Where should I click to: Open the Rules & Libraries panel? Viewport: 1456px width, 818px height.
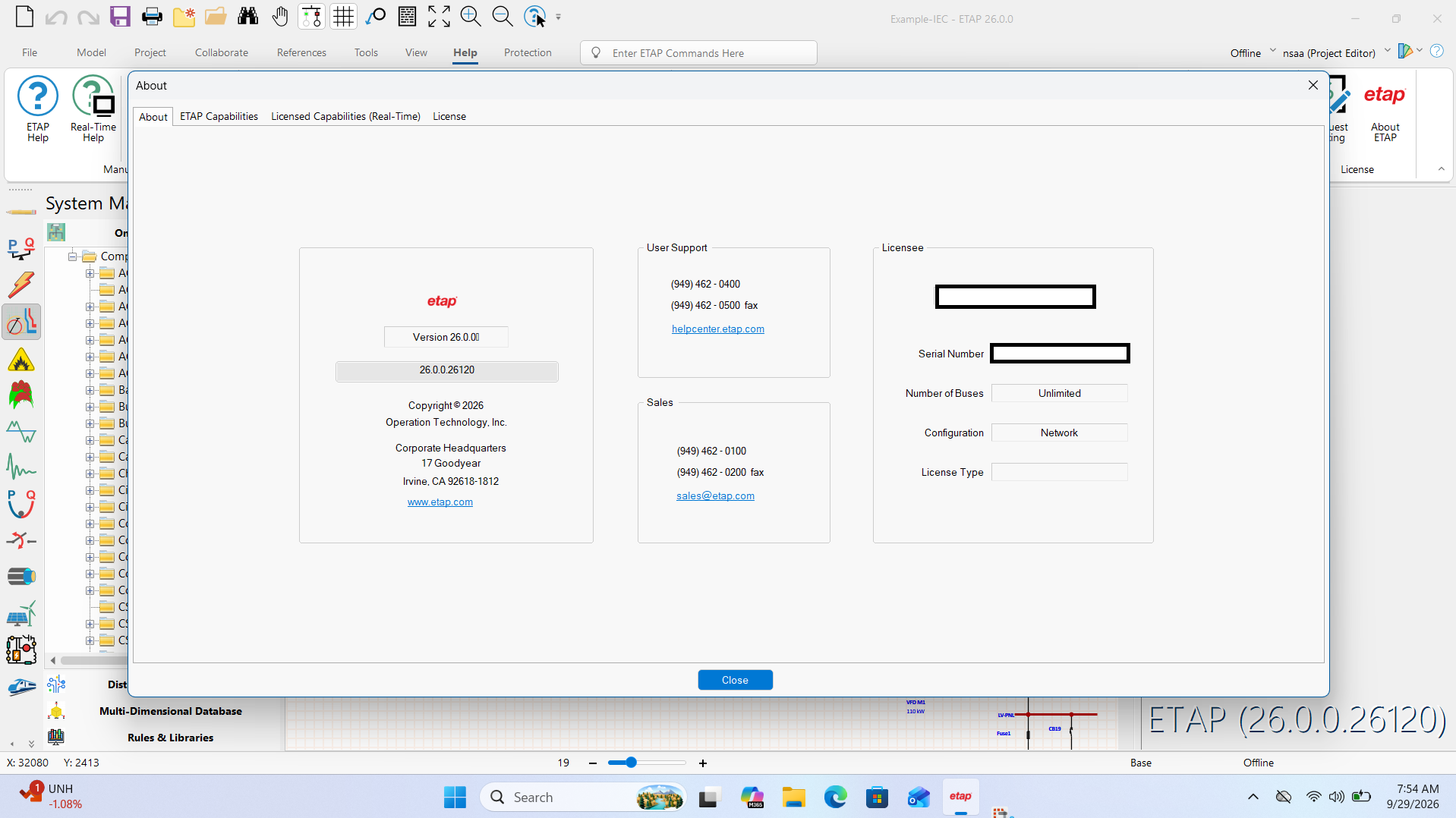pos(170,738)
